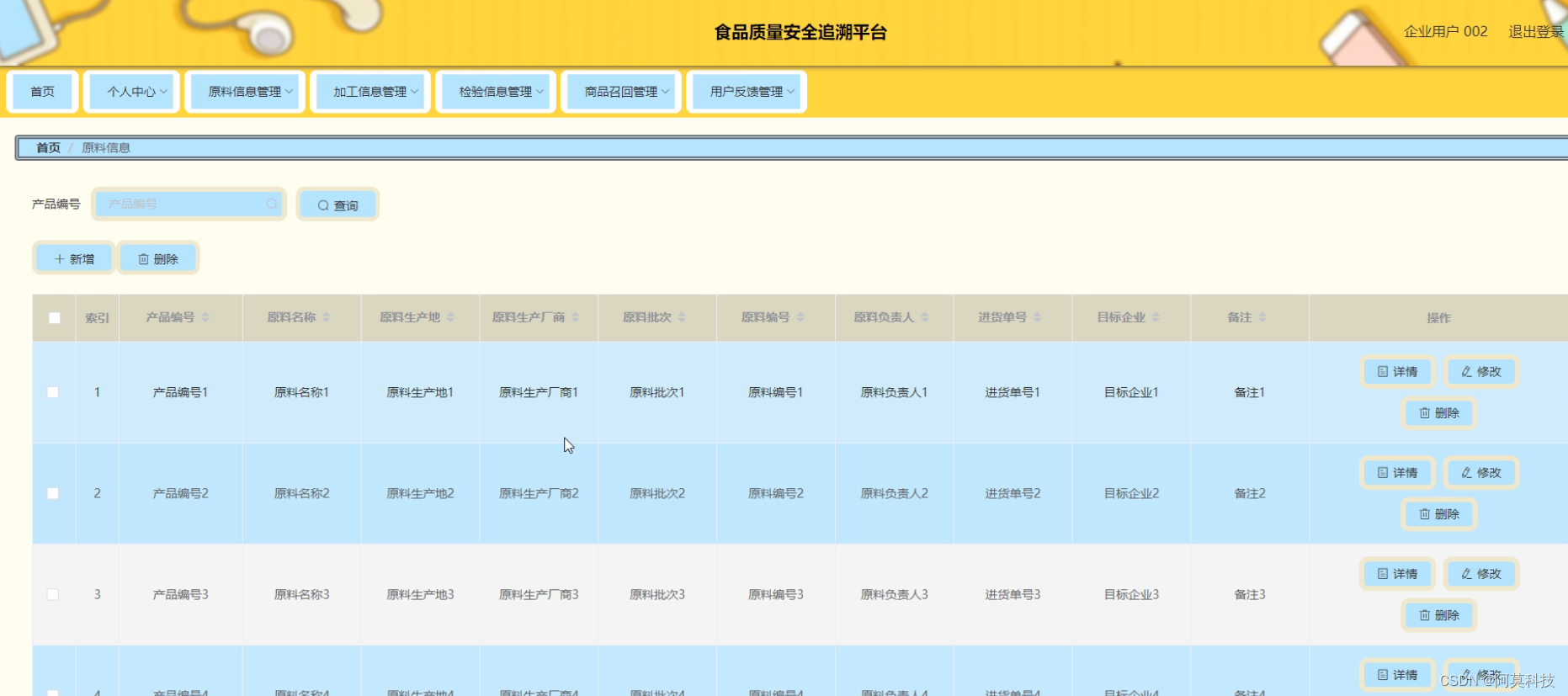This screenshot has height=696, width=1568.
Task: Click 首页 in the breadcrumb trail
Action: click(48, 148)
